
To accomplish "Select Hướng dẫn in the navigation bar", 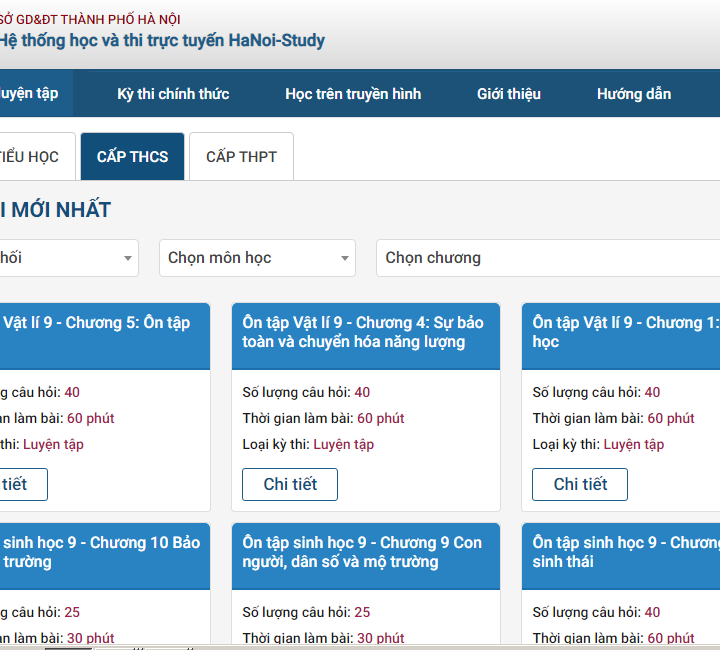I will [634, 94].
